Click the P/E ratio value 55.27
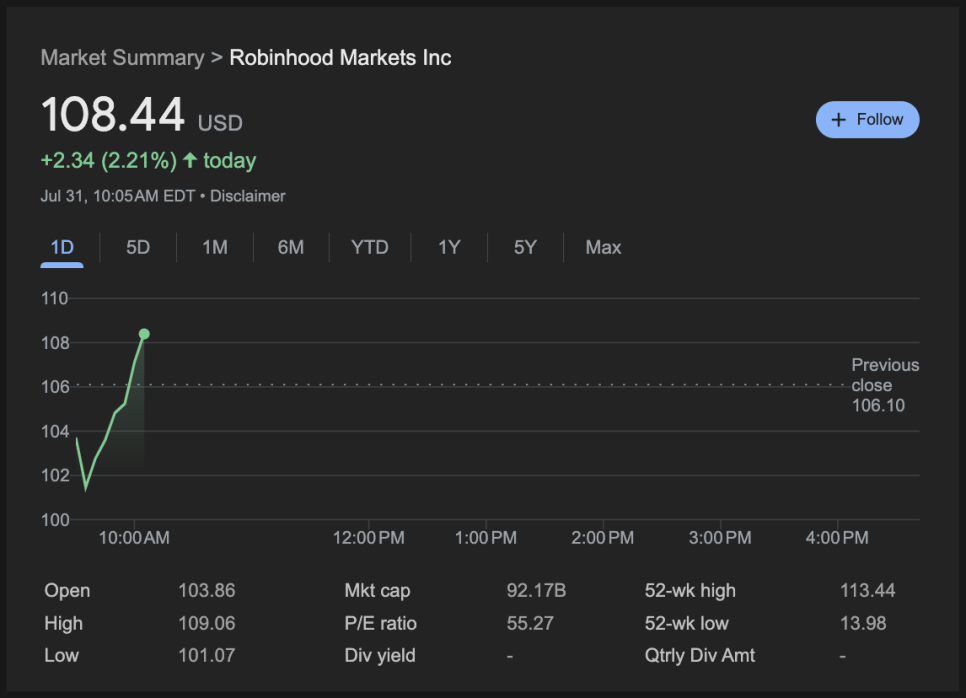Screen dimensions: 966x698 [x=530, y=623]
